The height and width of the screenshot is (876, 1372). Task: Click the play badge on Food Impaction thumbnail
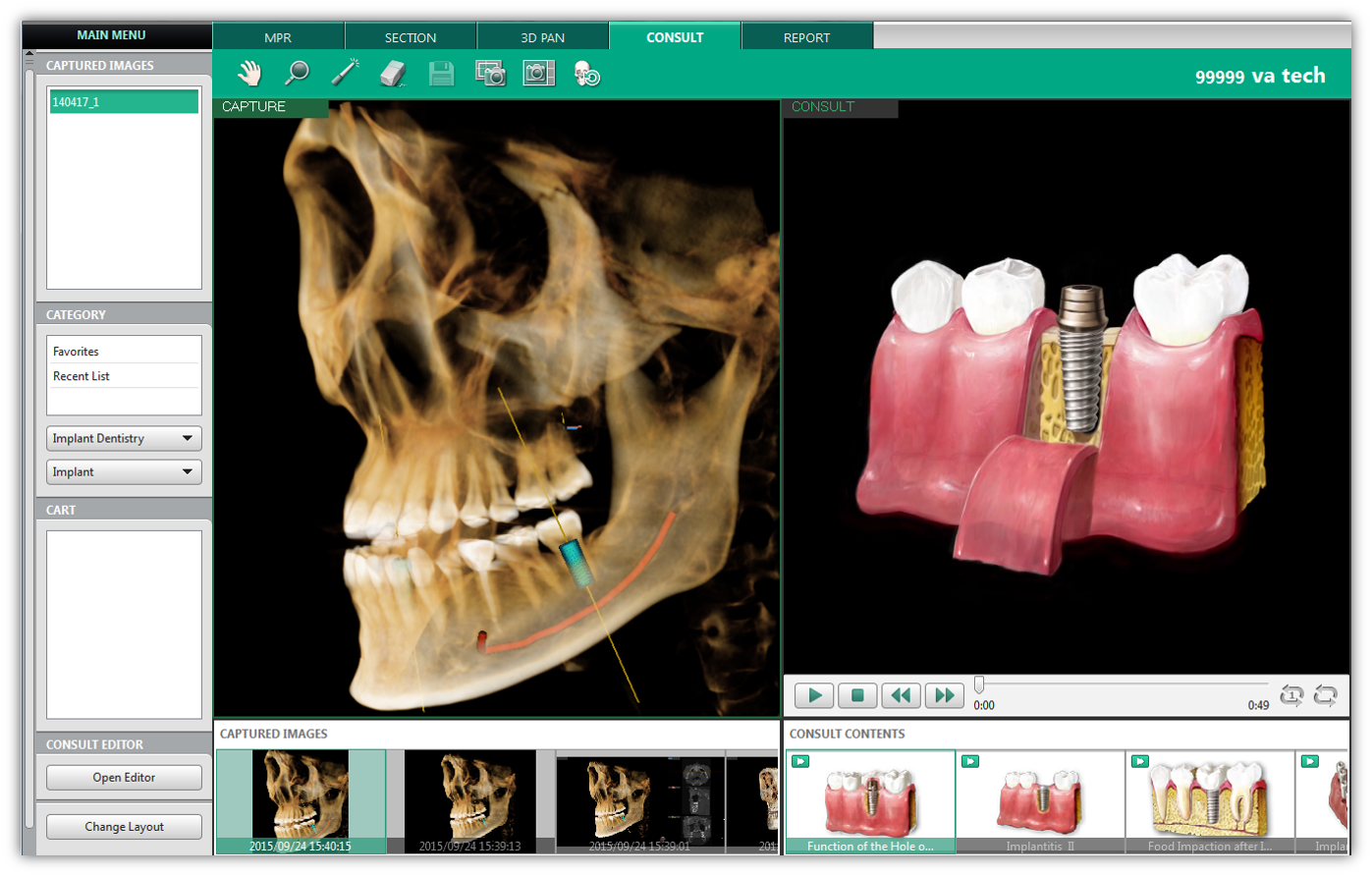click(1140, 761)
